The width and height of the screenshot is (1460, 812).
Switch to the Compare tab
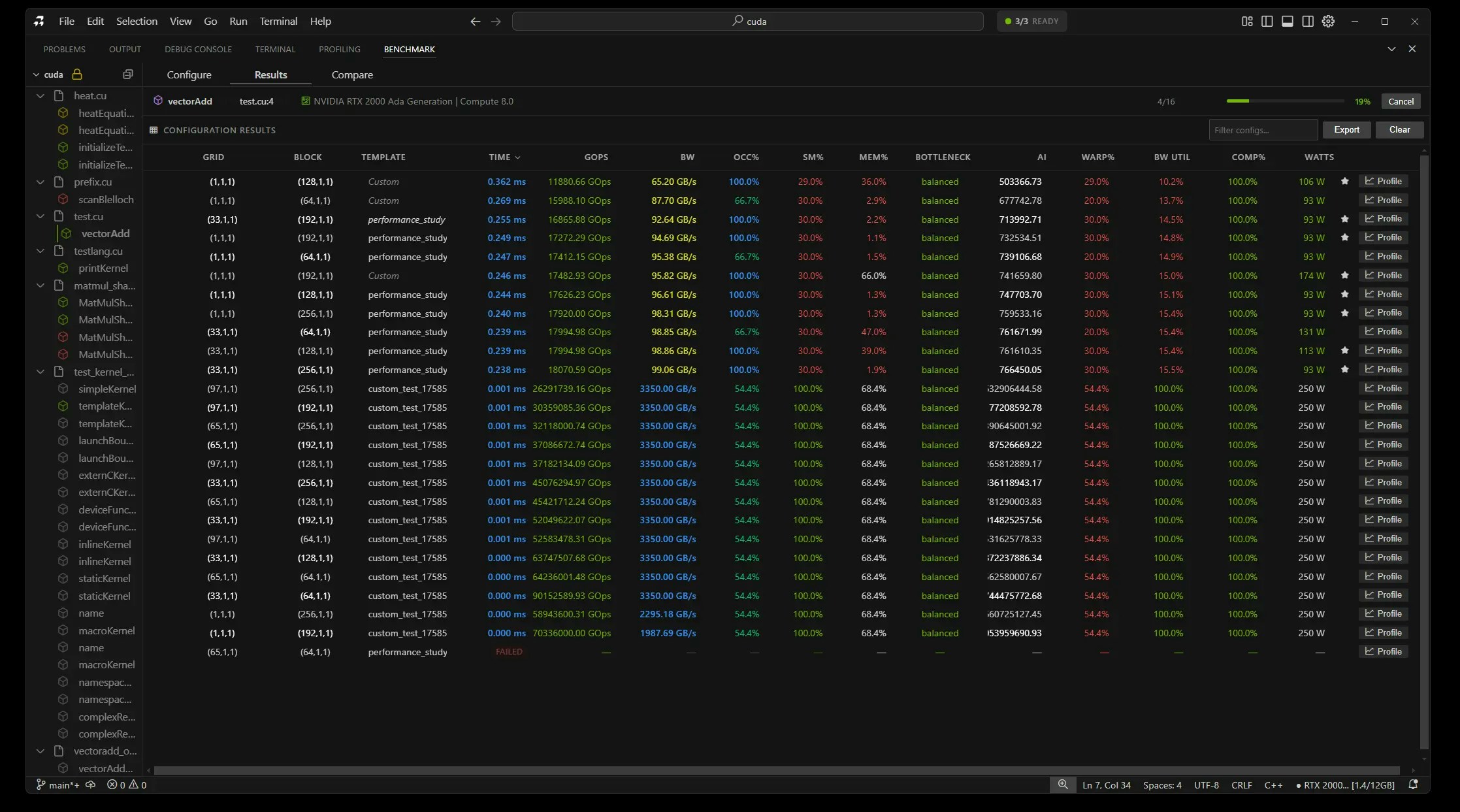coord(351,74)
